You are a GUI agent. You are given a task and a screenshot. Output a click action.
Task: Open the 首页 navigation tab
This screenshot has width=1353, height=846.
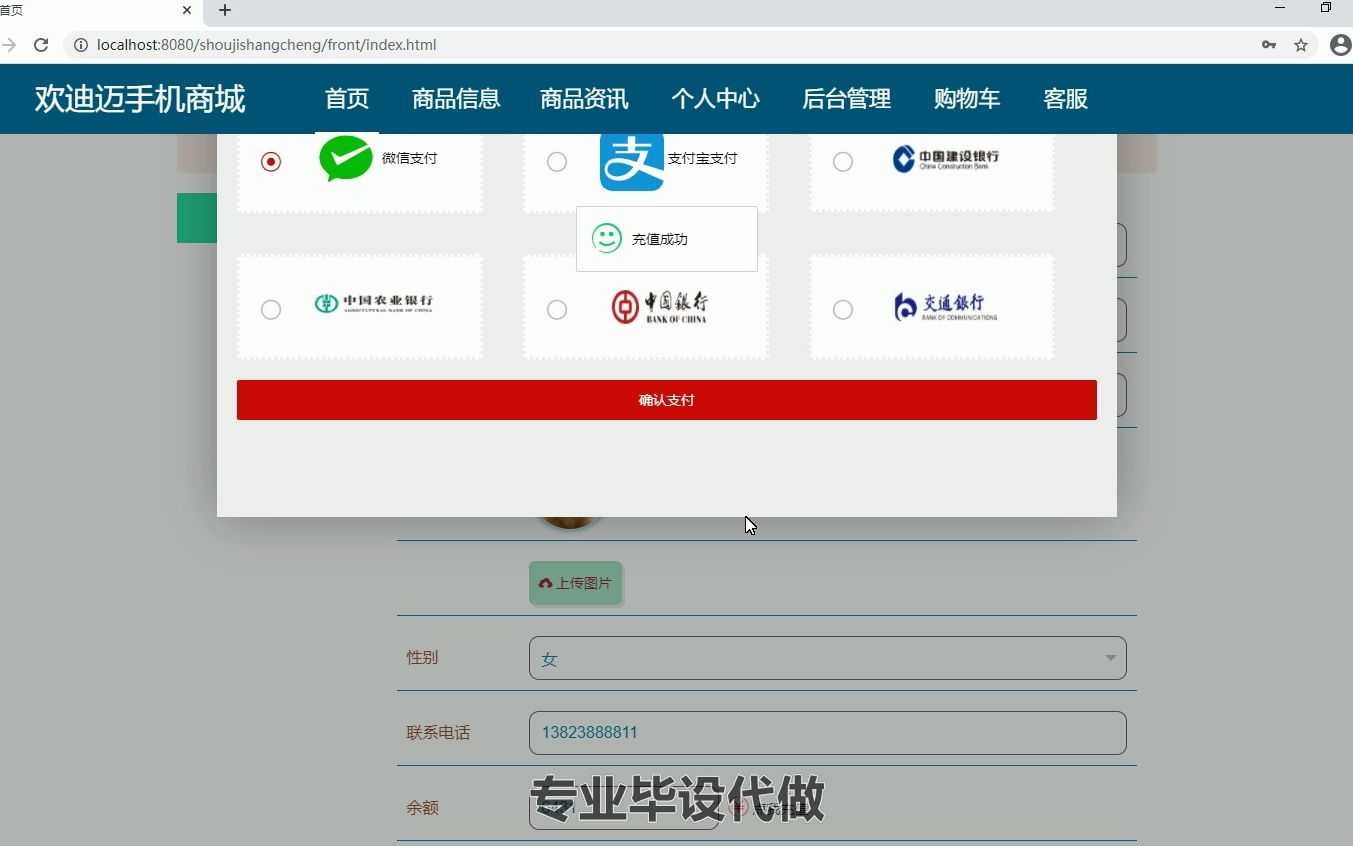click(347, 99)
